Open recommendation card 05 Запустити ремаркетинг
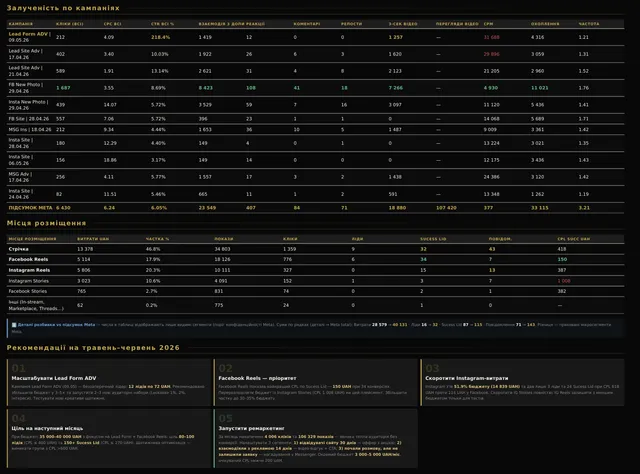 coord(316,438)
